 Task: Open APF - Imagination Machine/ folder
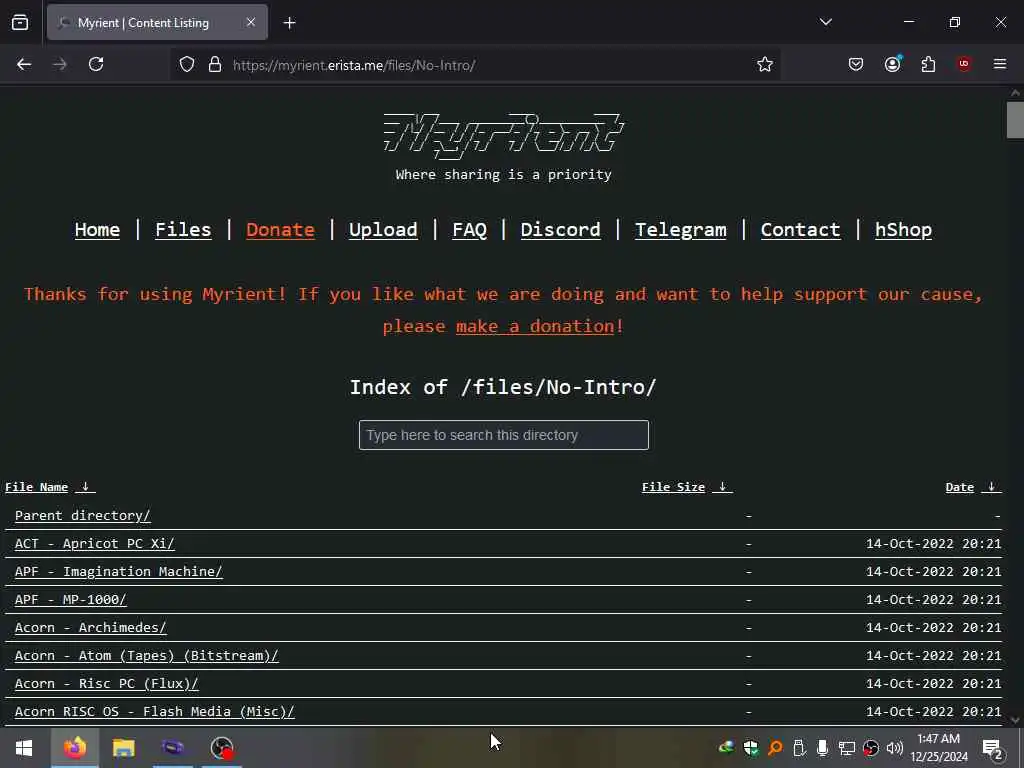(119, 571)
